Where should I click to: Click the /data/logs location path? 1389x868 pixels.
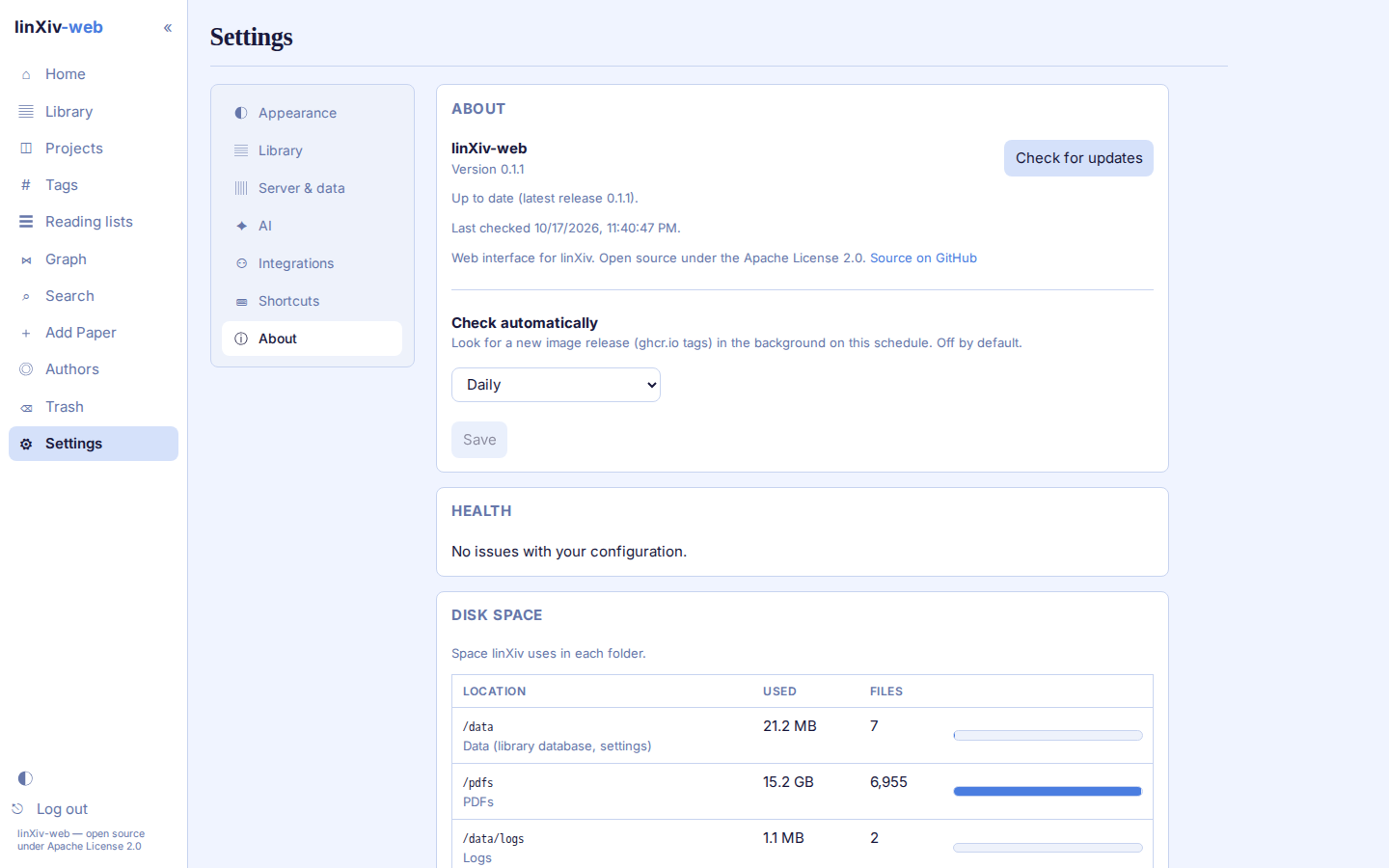(493, 839)
